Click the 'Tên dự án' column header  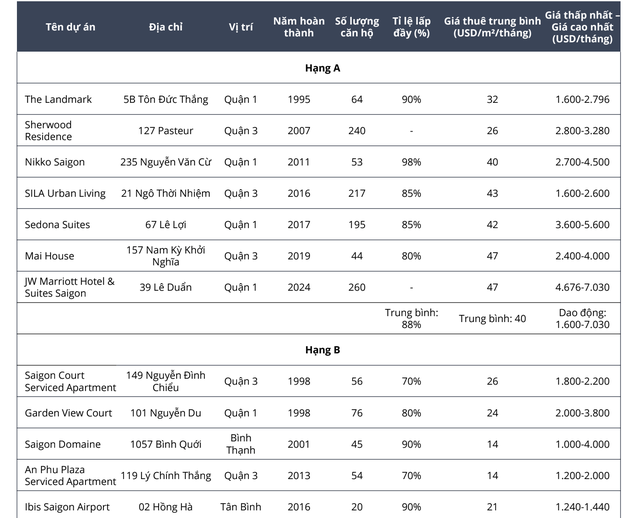(x=70, y=27)
